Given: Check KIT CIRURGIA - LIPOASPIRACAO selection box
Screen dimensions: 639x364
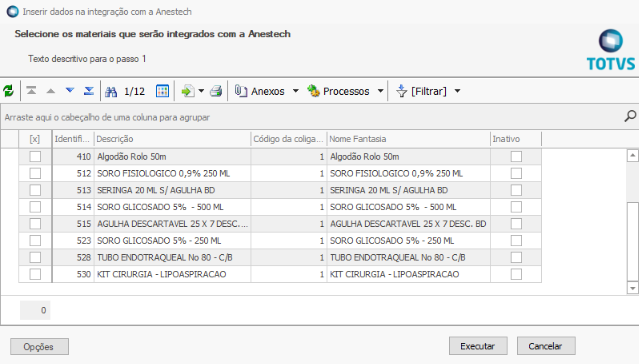Looking at the screenshot, I should click(x=35, y=274).
